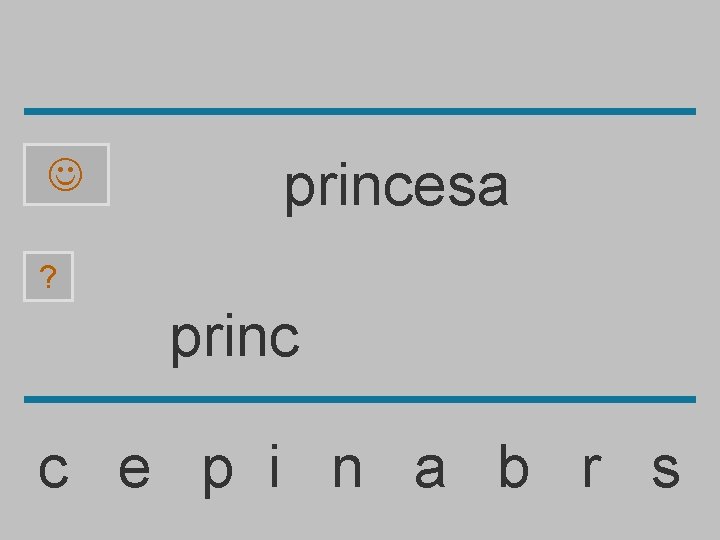Choose the letter p from the options
The image size is (720, 540).
click(218, 472)
